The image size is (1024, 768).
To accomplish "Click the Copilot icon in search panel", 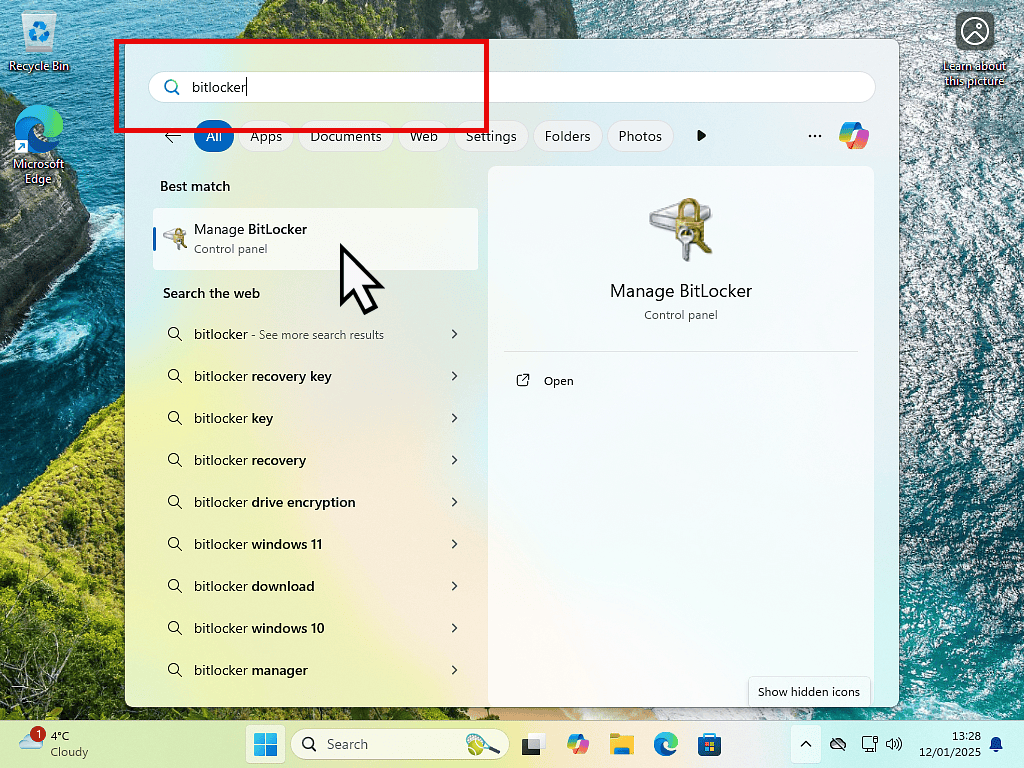I will 853,136.
